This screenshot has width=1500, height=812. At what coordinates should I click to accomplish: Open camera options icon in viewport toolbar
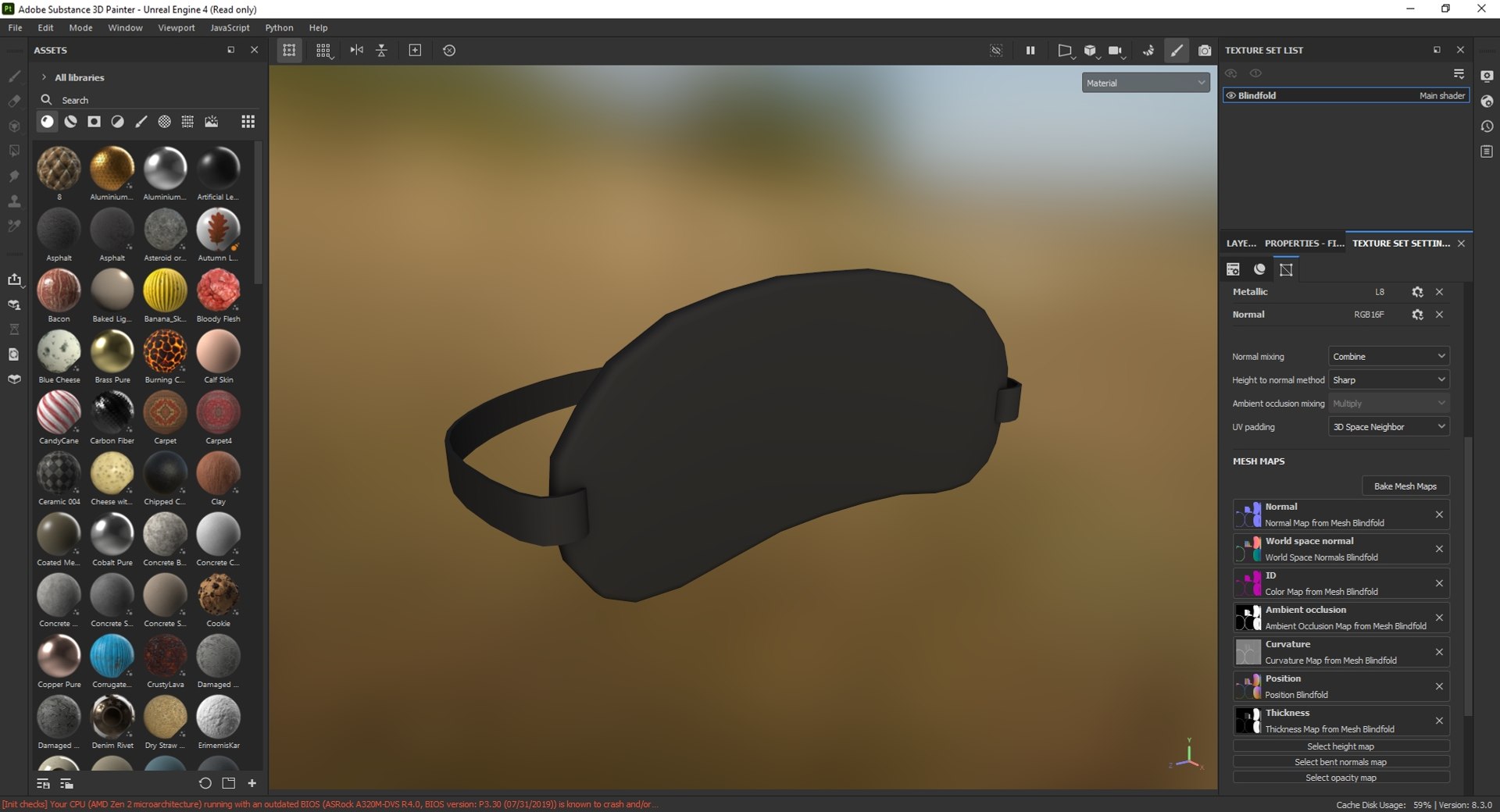point(1116,51)
